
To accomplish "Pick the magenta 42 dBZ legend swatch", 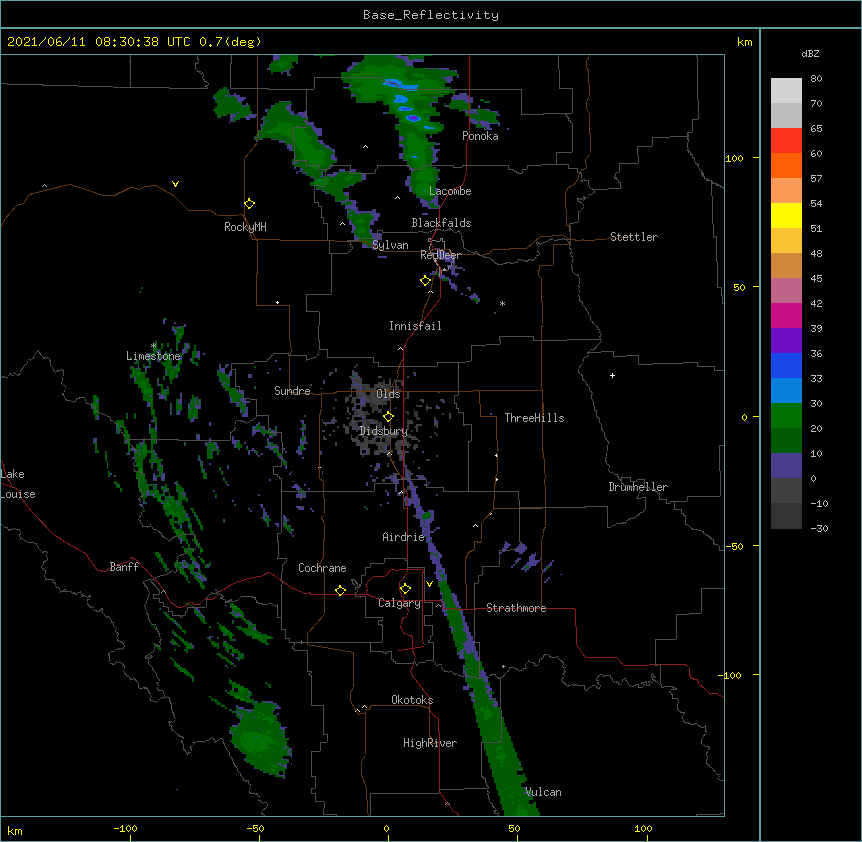I will click(786, 315).
